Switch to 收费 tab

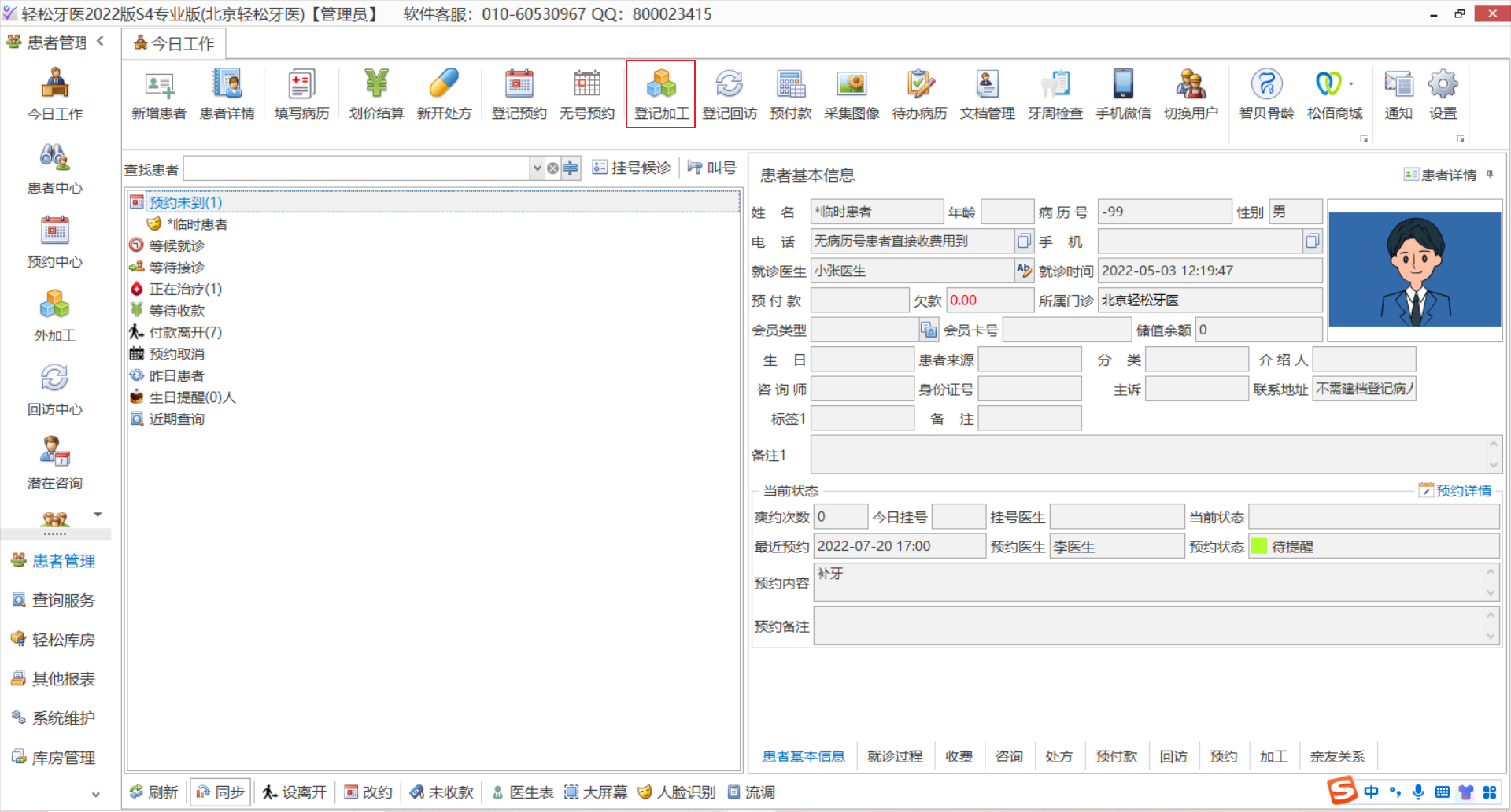point(959,756)
